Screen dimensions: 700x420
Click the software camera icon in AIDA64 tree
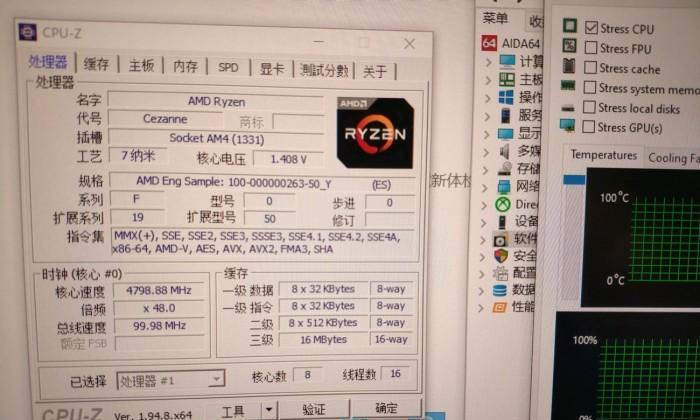point(500,240)
